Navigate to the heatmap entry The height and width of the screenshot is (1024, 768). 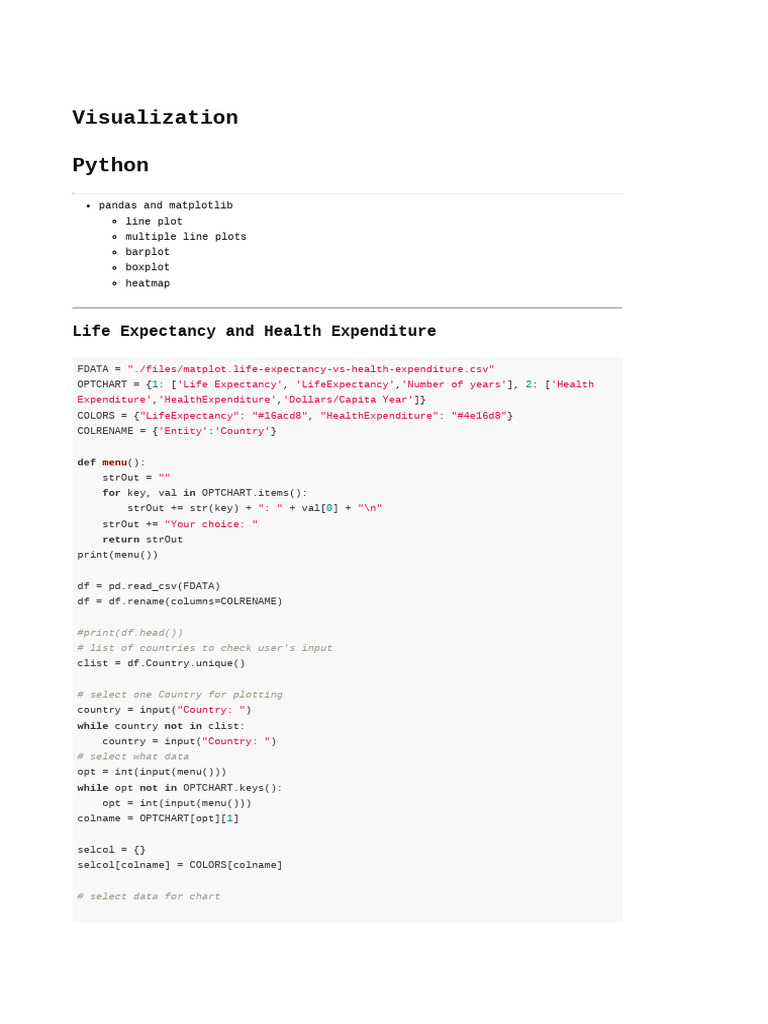click(x=147, y=284)
